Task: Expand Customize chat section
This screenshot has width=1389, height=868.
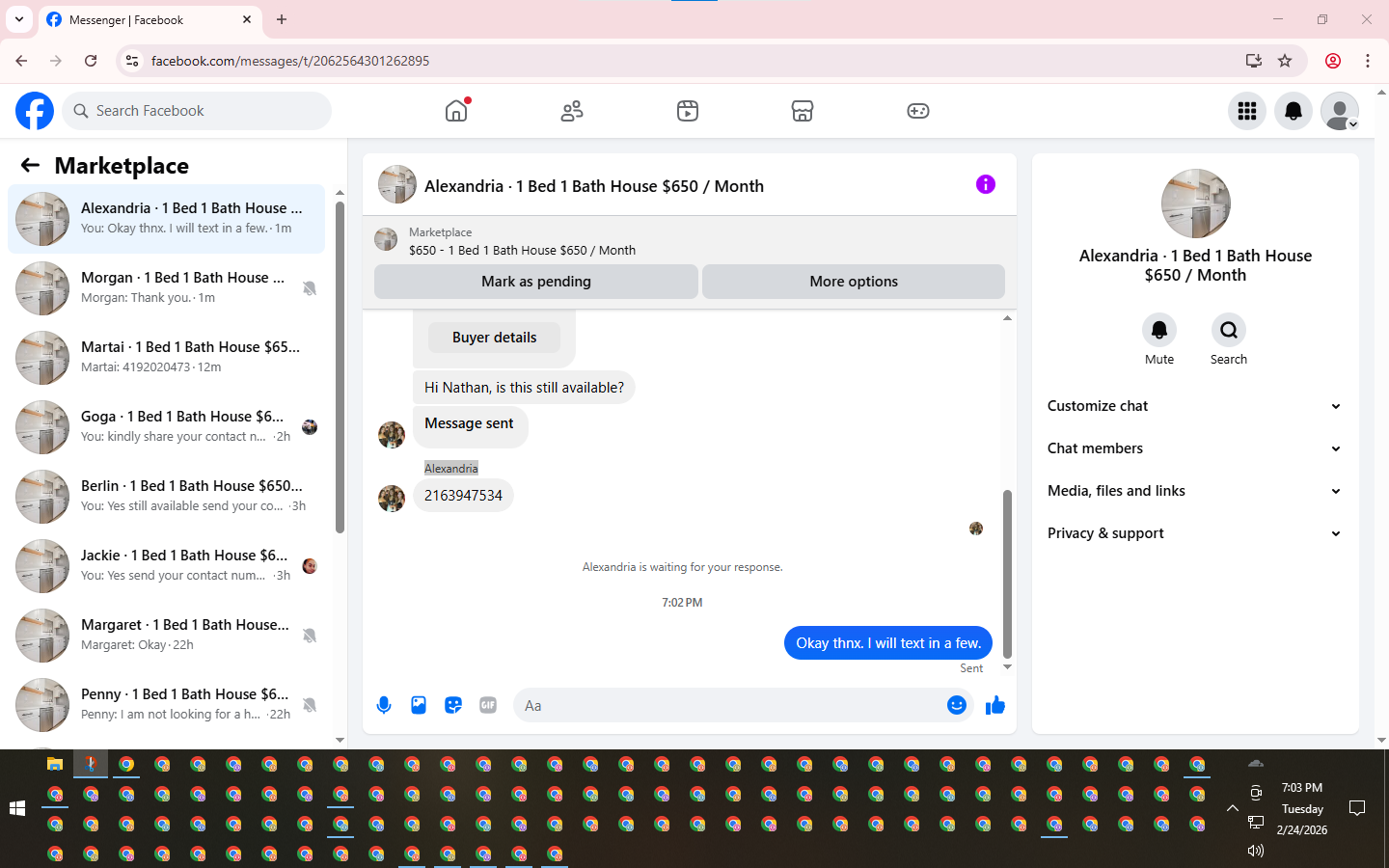Action: [x=1195, y=406]
